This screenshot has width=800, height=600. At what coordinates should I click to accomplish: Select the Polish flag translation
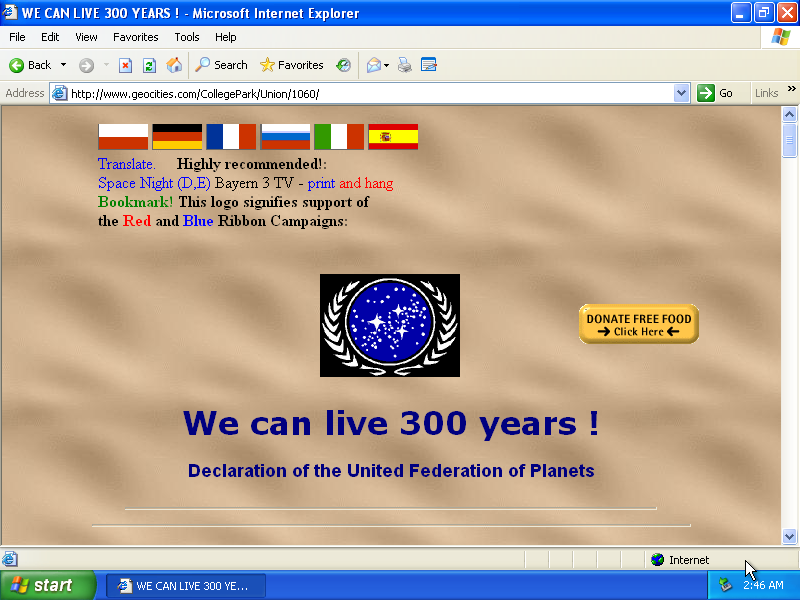[x=123, y=137]
